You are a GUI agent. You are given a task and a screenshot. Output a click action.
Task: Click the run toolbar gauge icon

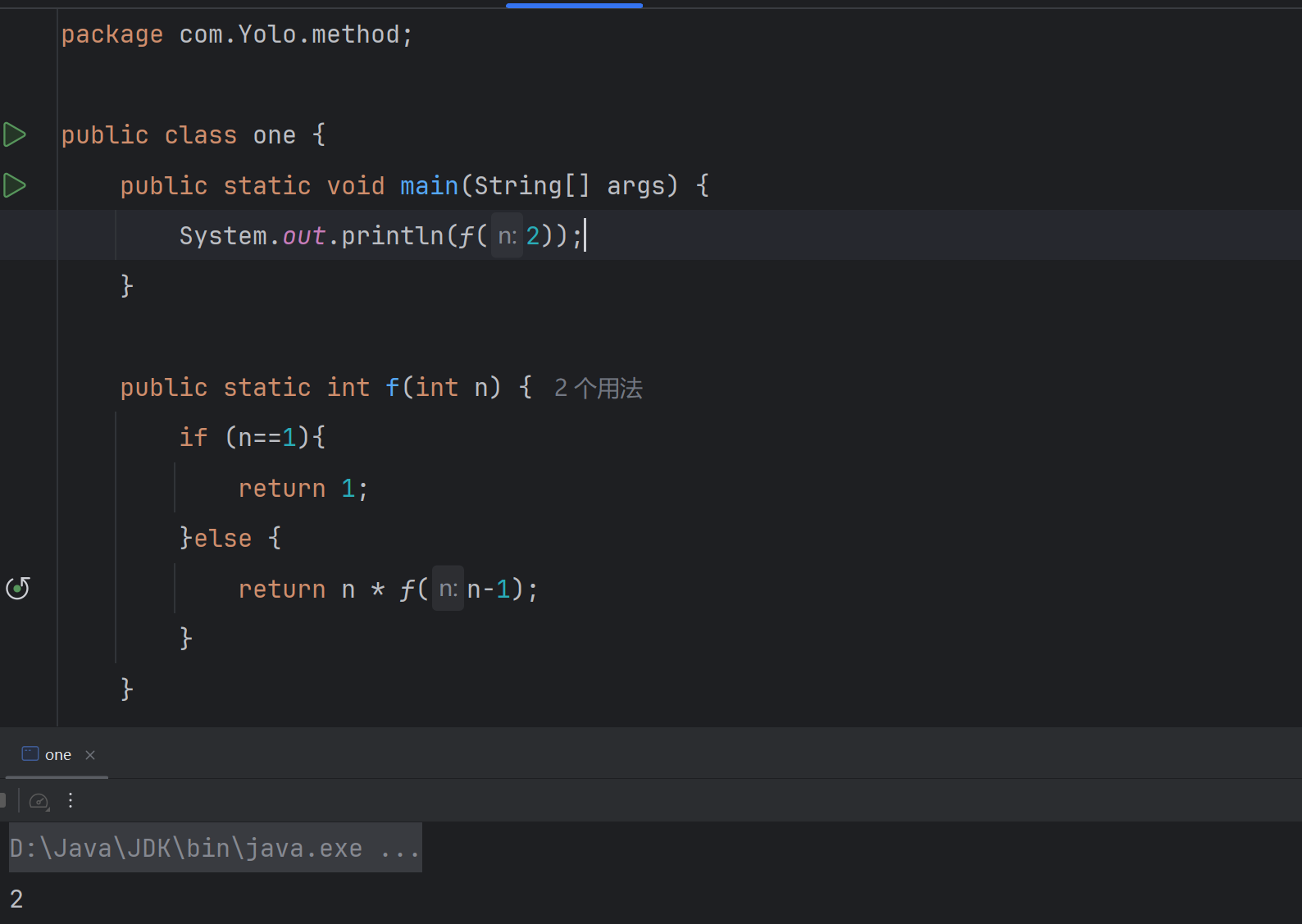coord(39,801)
